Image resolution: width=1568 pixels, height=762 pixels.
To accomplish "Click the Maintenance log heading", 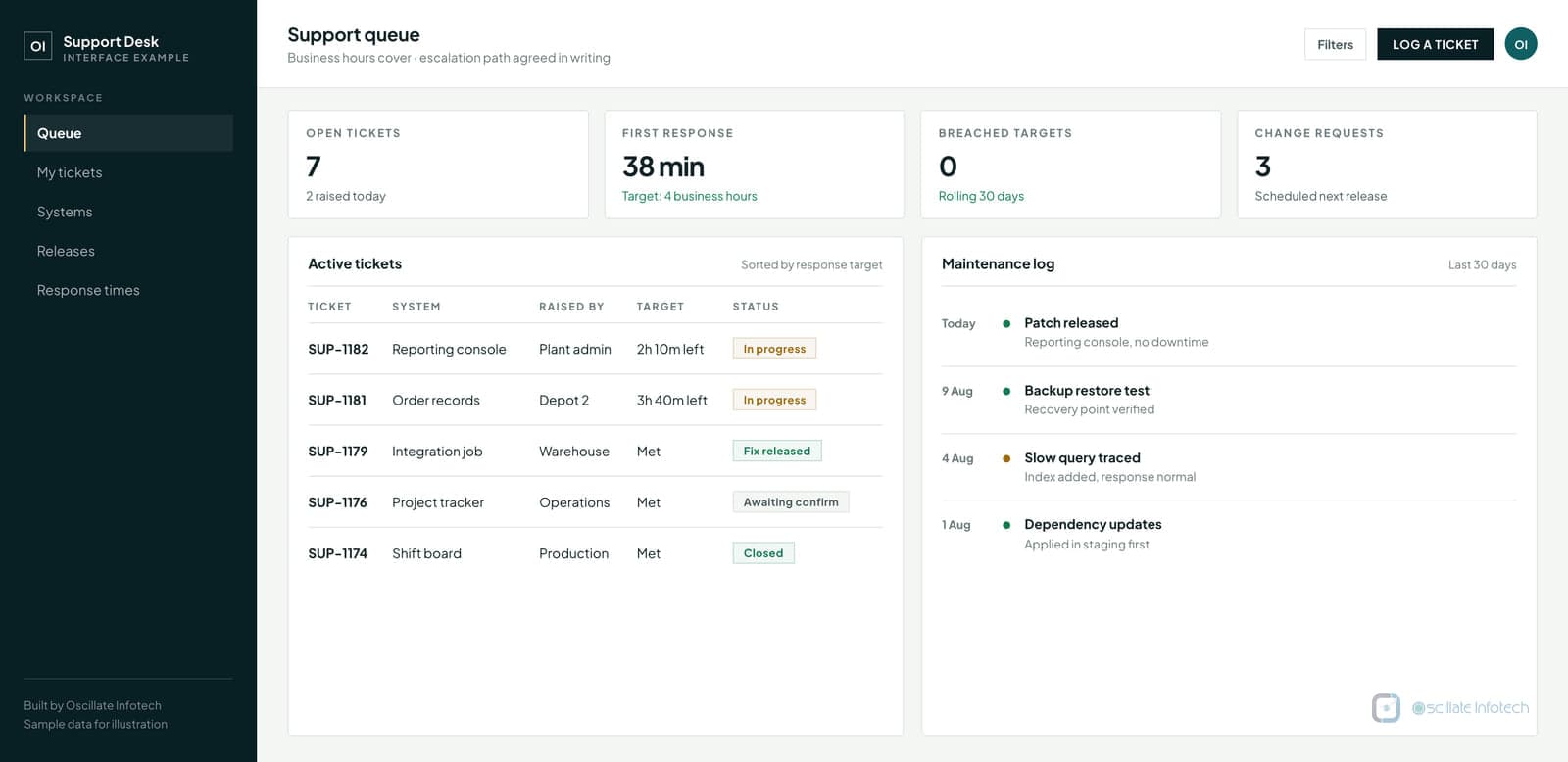I will tap(998, 263).
